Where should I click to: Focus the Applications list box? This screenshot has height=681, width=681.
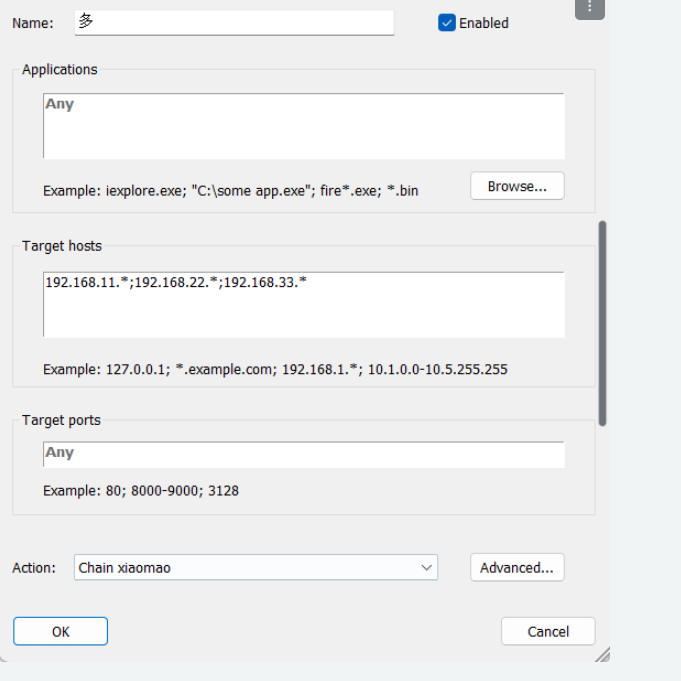tap(303, 126)
